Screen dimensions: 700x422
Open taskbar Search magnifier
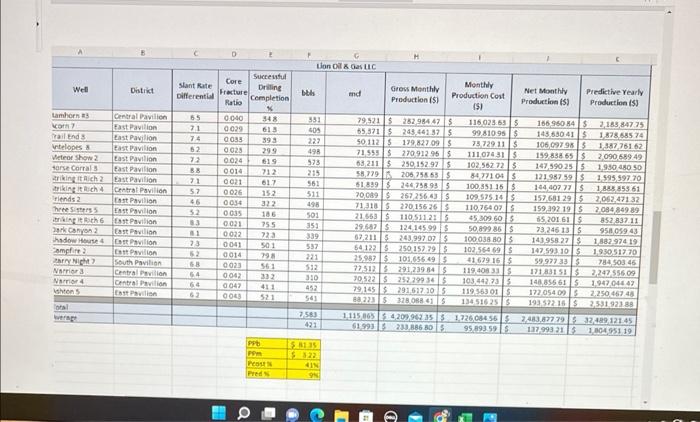click(243, 413)
